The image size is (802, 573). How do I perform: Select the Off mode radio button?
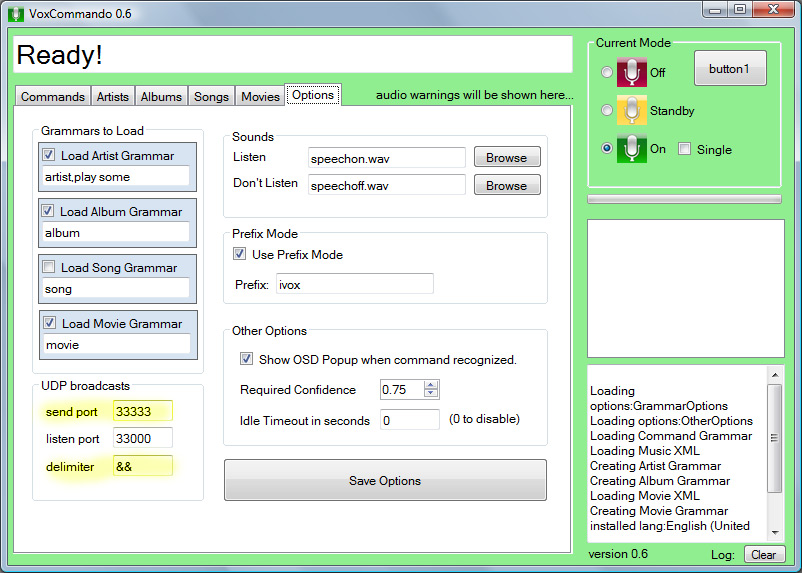click(607, 72)
